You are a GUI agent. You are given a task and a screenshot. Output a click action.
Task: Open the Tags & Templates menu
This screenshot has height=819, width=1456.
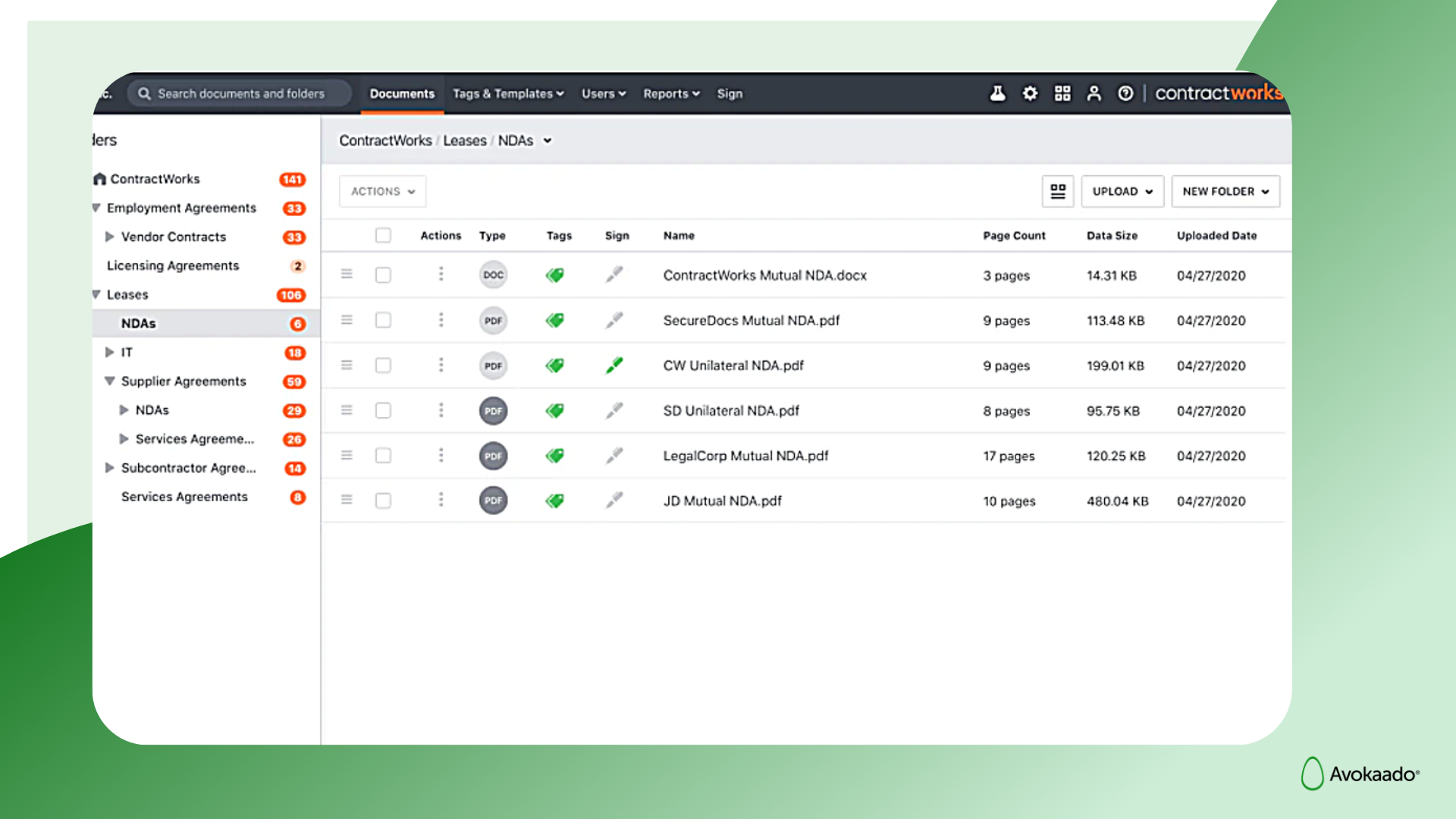508,93
